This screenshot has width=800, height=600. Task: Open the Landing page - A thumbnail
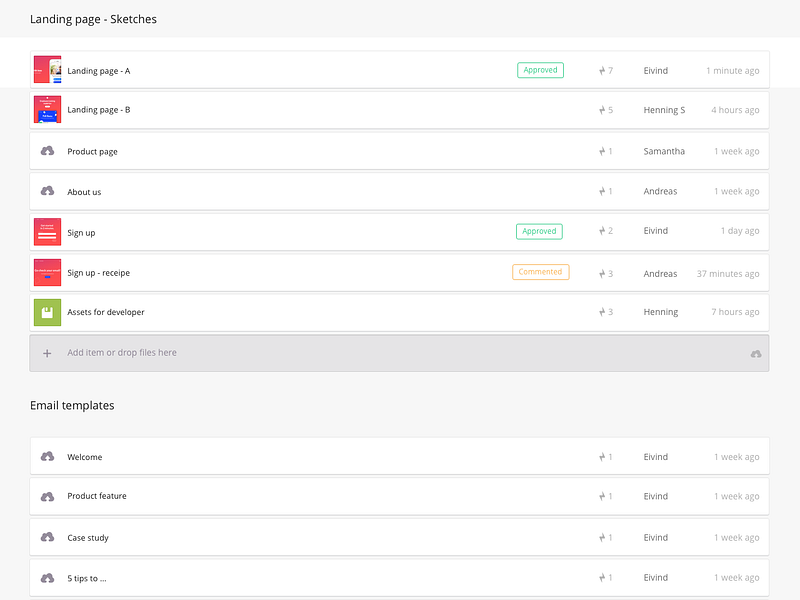[47, 69]
